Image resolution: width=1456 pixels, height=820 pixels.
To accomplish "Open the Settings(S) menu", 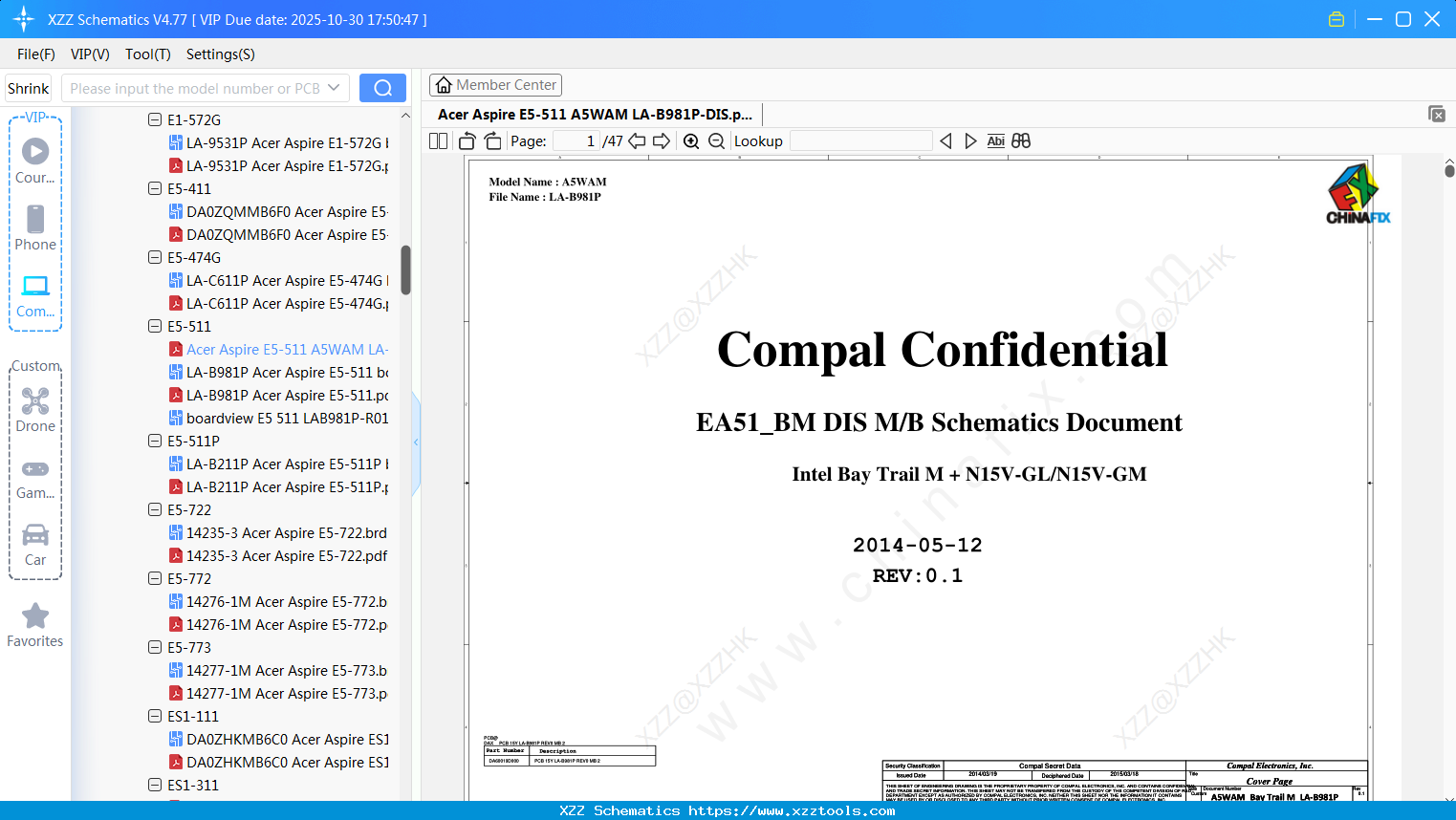I will point(221,54).
